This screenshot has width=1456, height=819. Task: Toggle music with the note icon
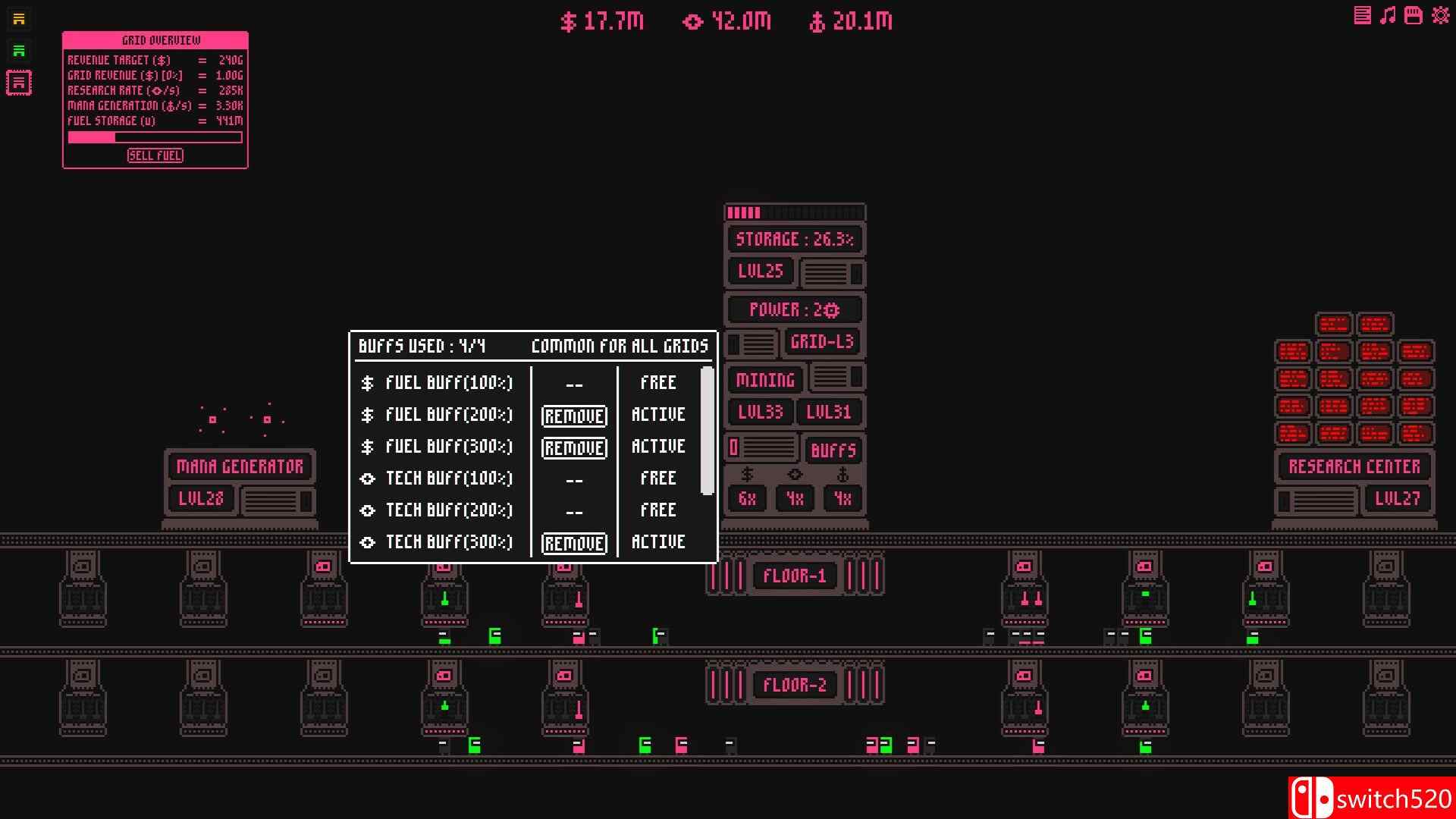pyautogui.click(x=1388, y=15)
